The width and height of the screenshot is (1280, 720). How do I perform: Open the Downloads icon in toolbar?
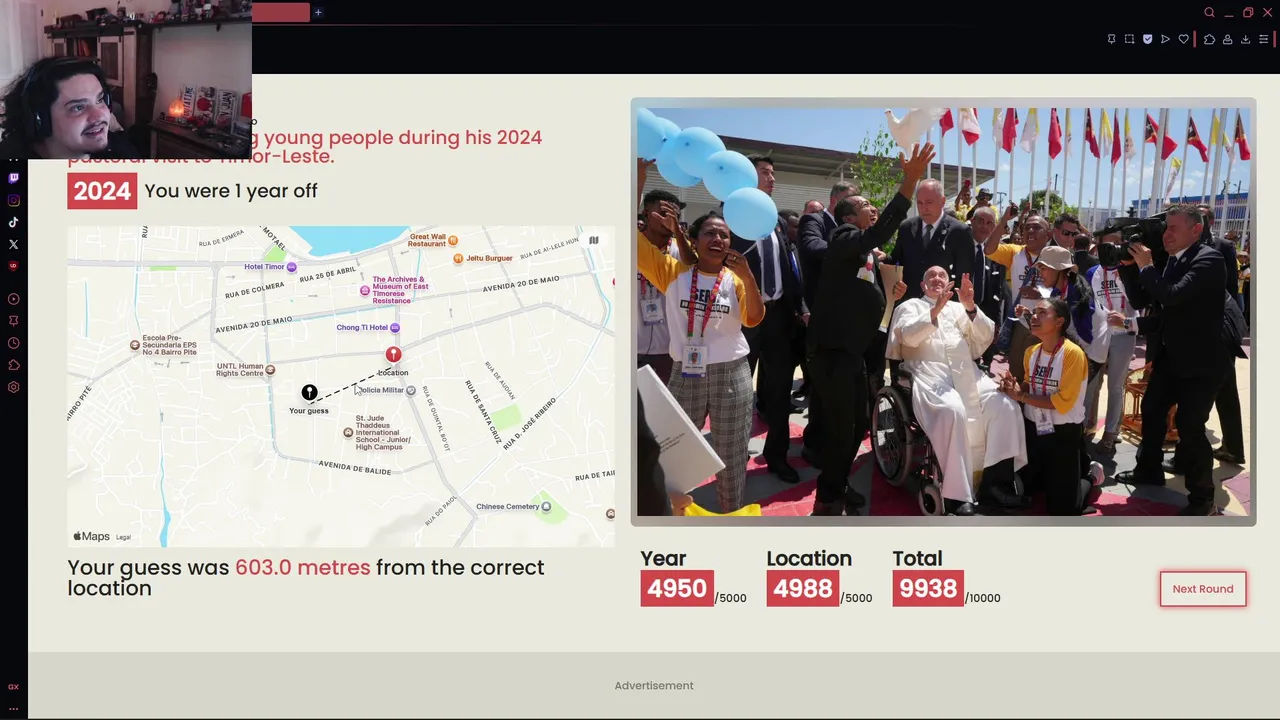coord(1245,39)
